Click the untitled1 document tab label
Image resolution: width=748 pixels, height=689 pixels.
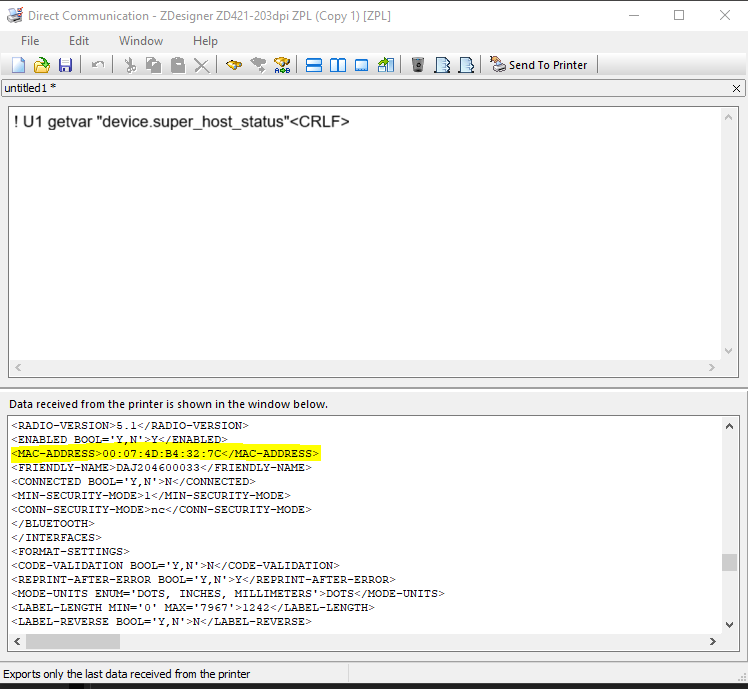tap(29, 88)
